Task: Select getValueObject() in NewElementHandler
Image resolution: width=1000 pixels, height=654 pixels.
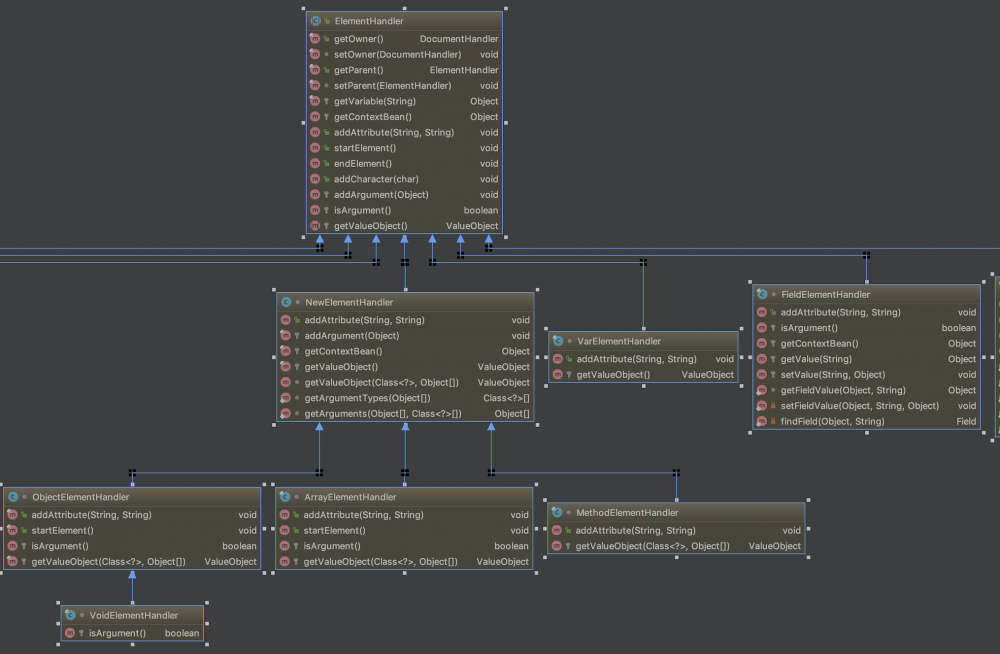Action: pyautogui.click(x=341, y=368)
